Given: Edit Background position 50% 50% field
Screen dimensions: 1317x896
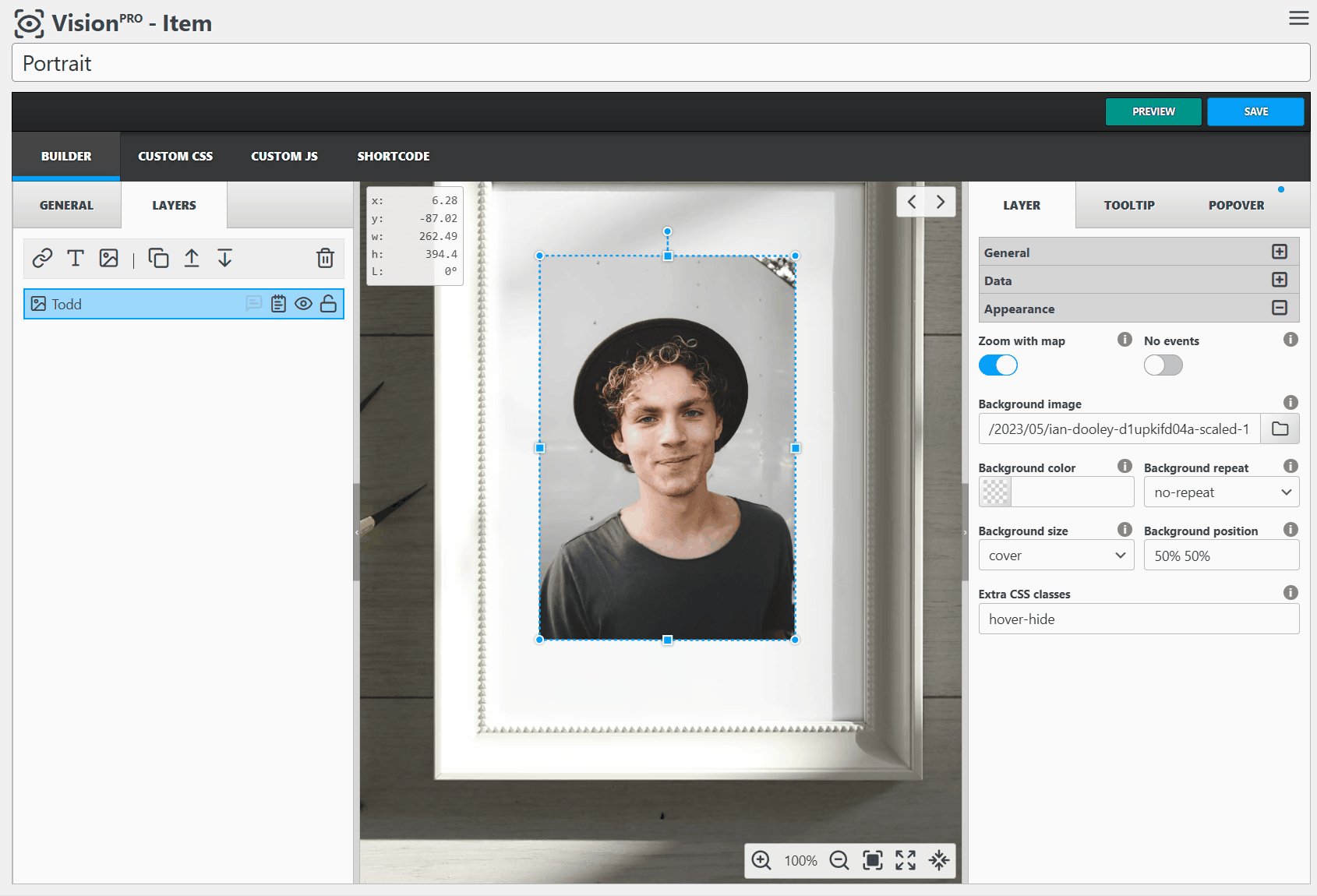Looking at the screenshot, I should pos(1221,556).
